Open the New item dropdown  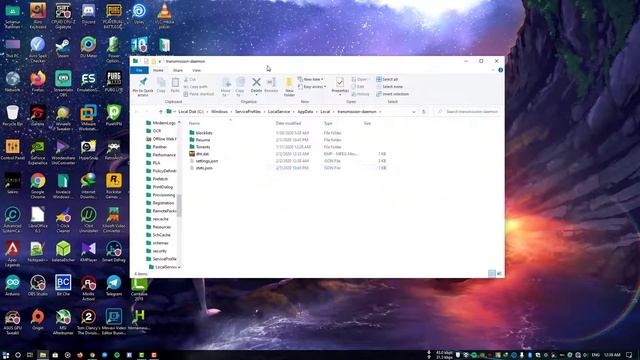[311, 79]
